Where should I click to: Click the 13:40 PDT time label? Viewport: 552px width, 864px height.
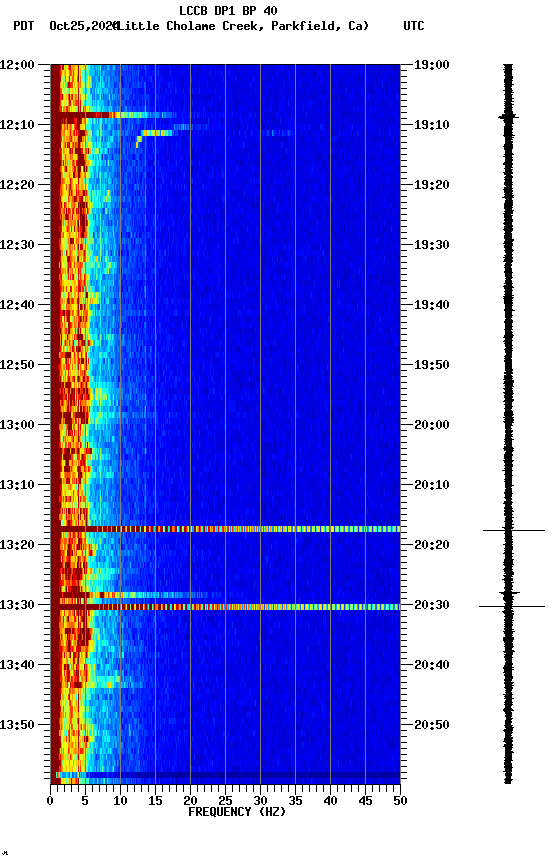(17, 666)
